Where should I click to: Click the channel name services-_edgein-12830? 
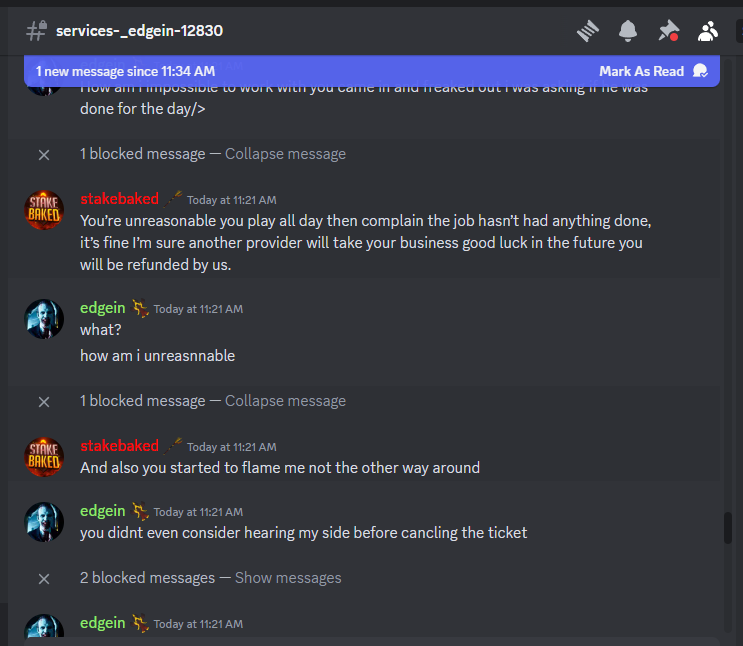point(139,31)
